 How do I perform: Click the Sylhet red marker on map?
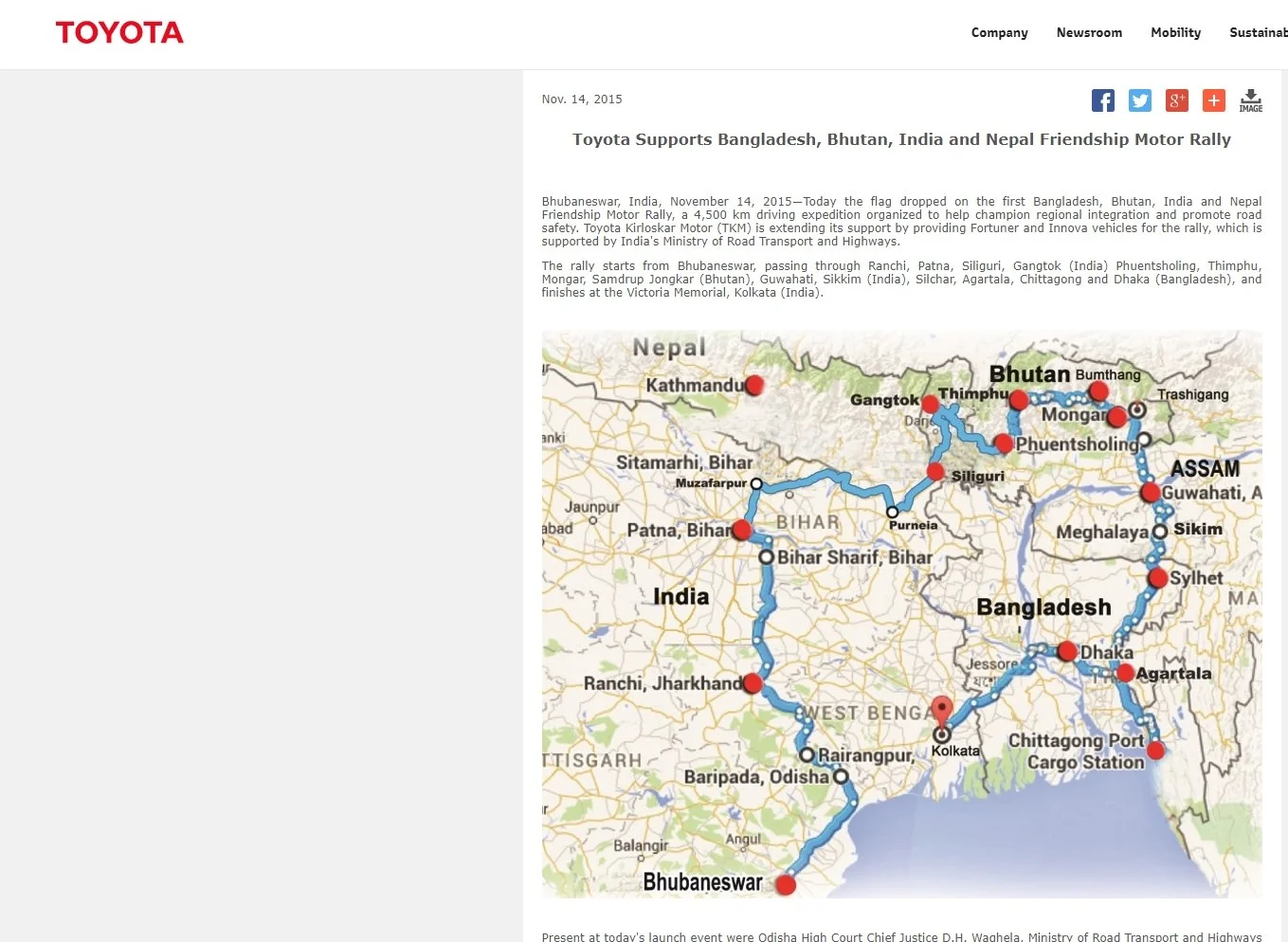tap(1157, 578)
